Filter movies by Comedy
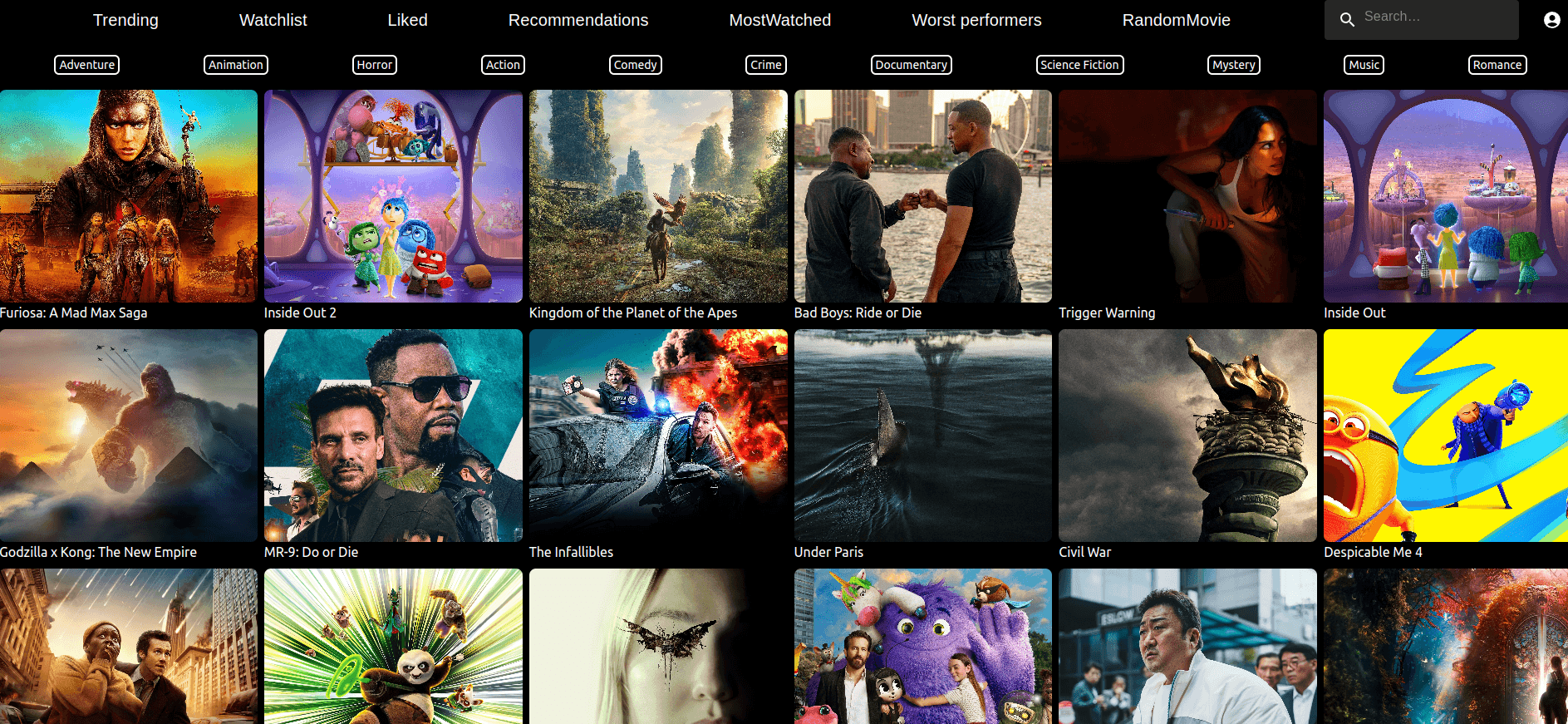 [636, 65]
